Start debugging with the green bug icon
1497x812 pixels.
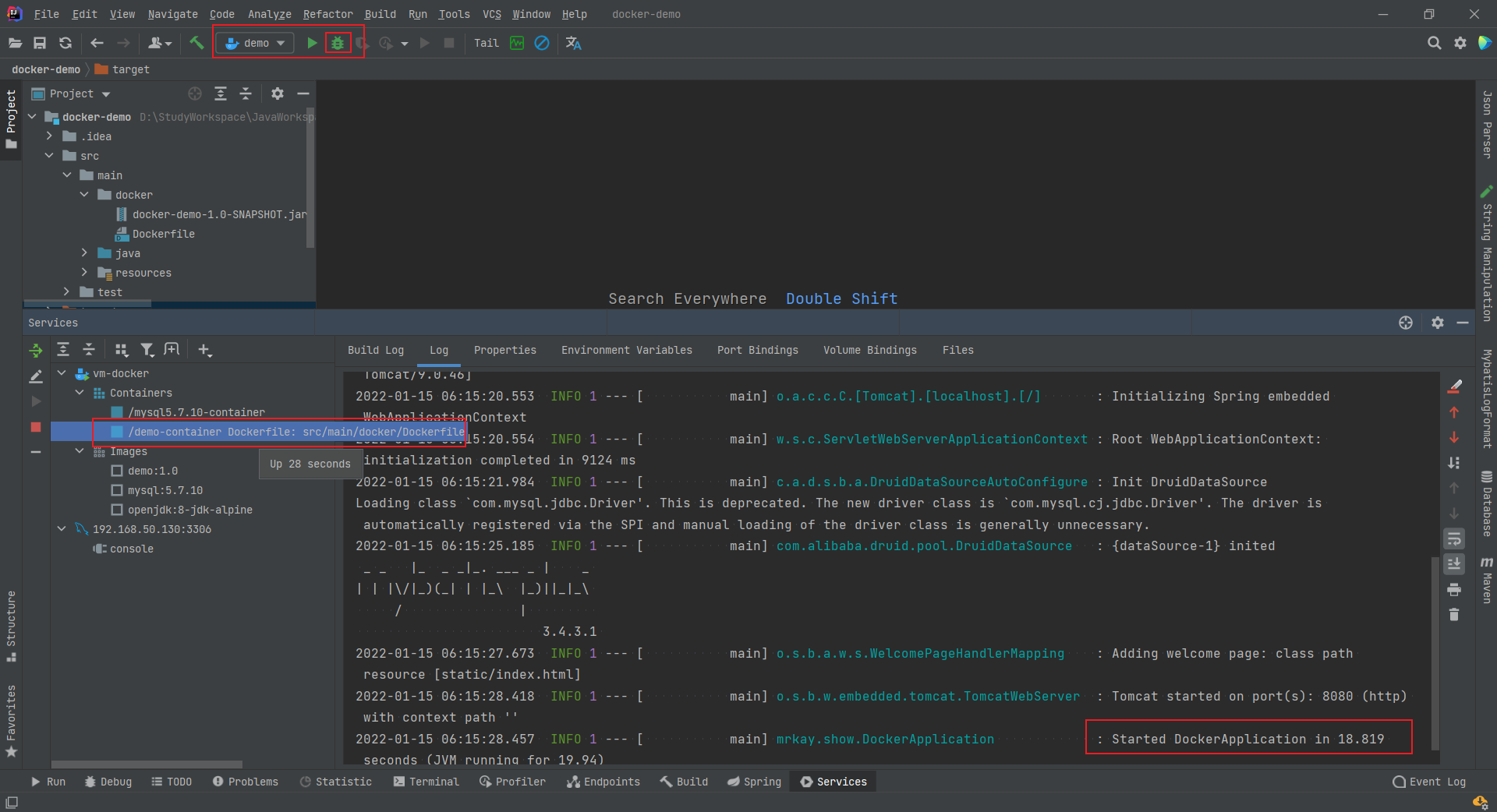click(338, 43)
